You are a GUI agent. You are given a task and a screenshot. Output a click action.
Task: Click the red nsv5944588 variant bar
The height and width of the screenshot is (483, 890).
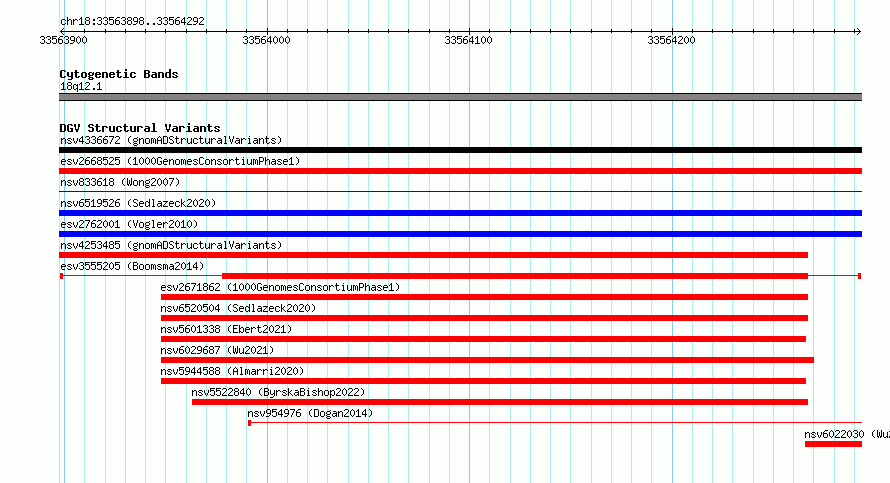(x=483, y=381)
